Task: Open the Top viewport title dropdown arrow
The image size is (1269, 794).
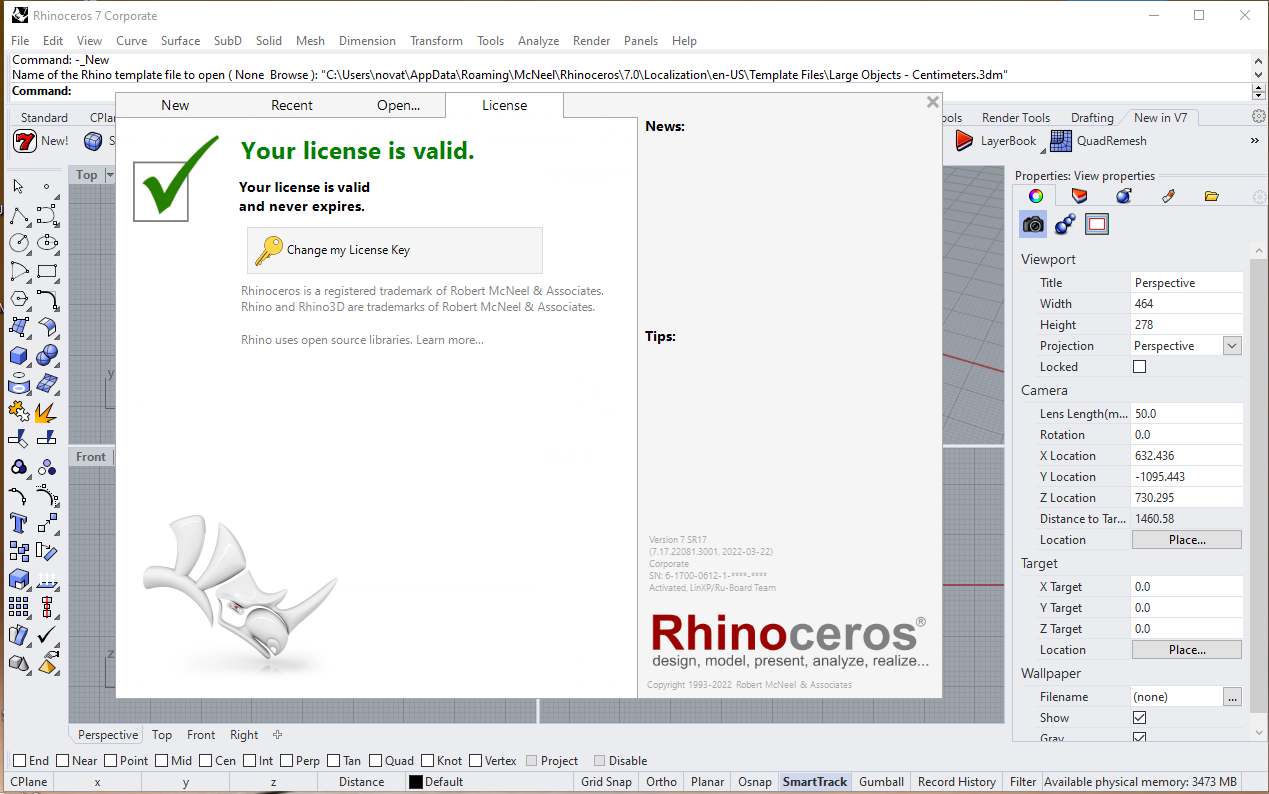Action: [111, 175]
